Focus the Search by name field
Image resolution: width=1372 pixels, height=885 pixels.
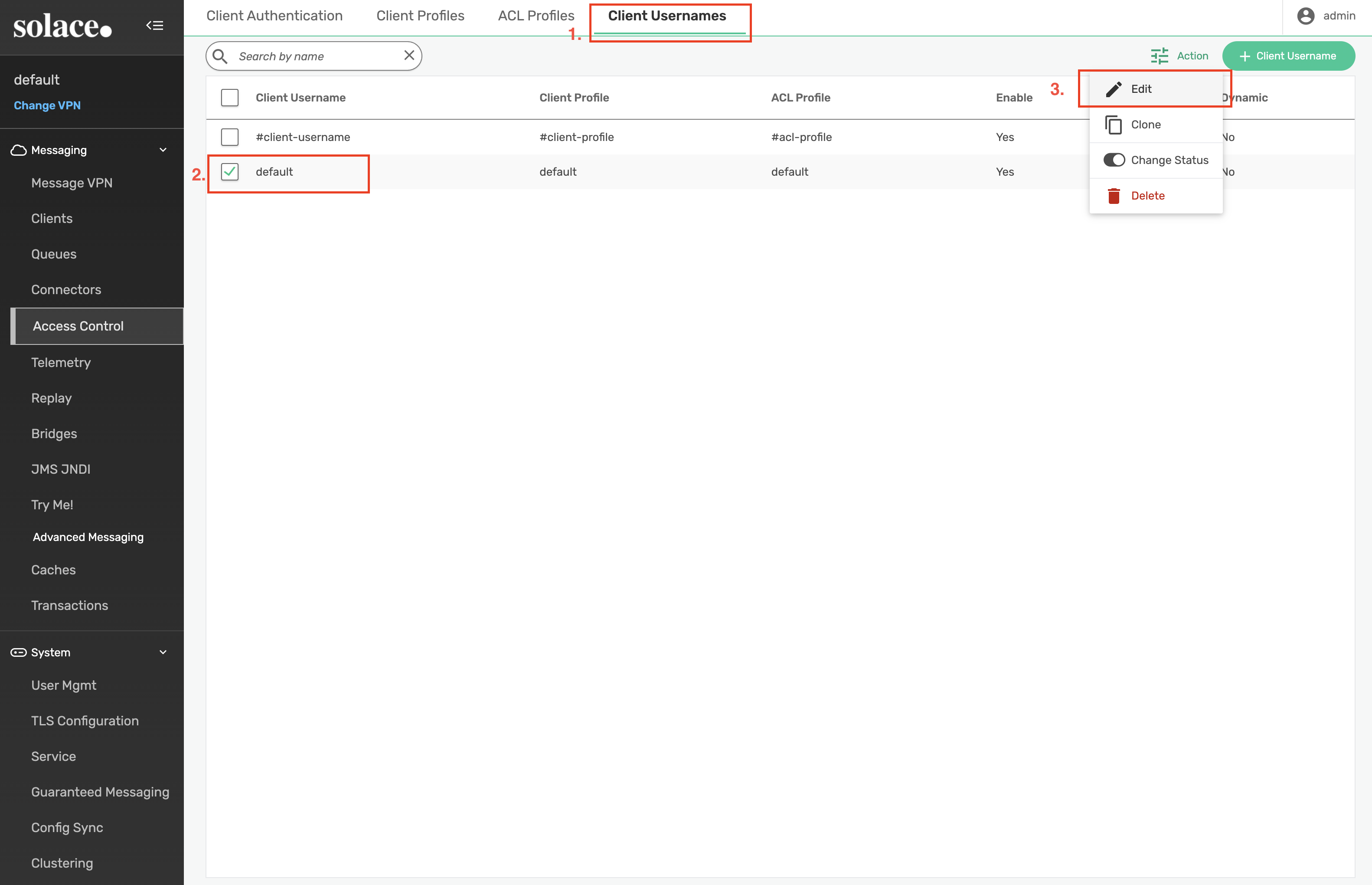[316, 56]
